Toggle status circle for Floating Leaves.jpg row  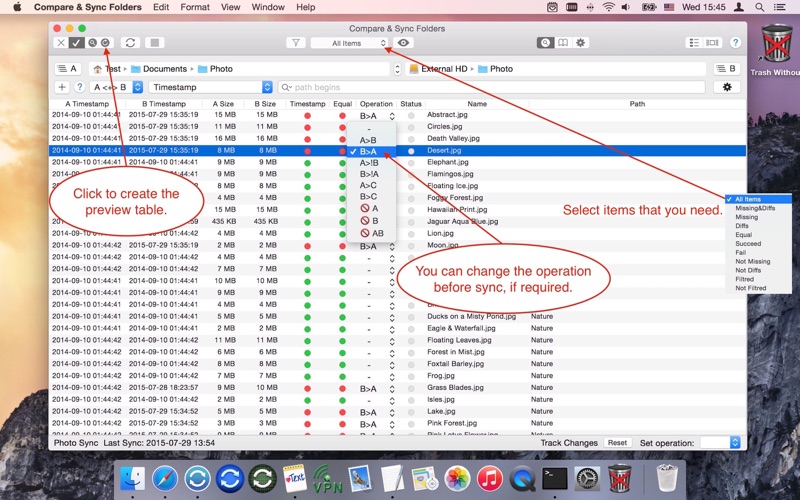[x=411, y=341]
